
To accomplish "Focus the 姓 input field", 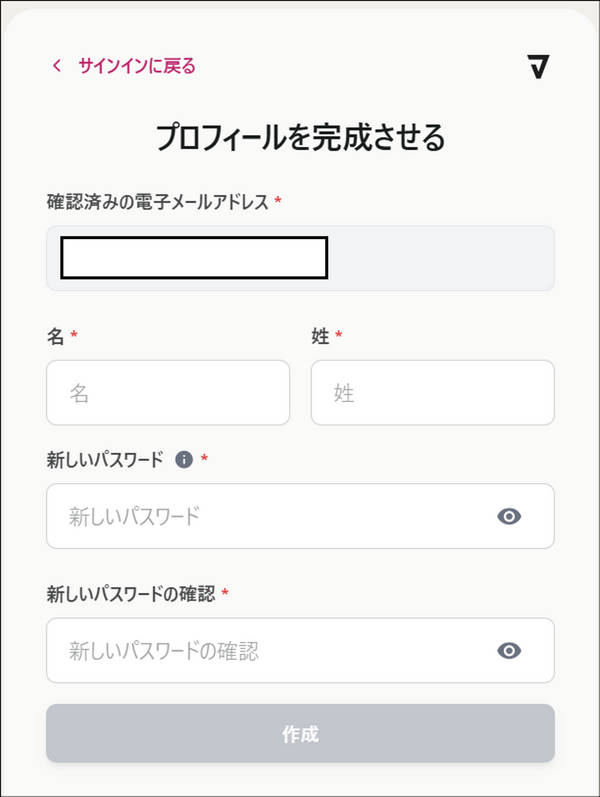I will point(432,393).
